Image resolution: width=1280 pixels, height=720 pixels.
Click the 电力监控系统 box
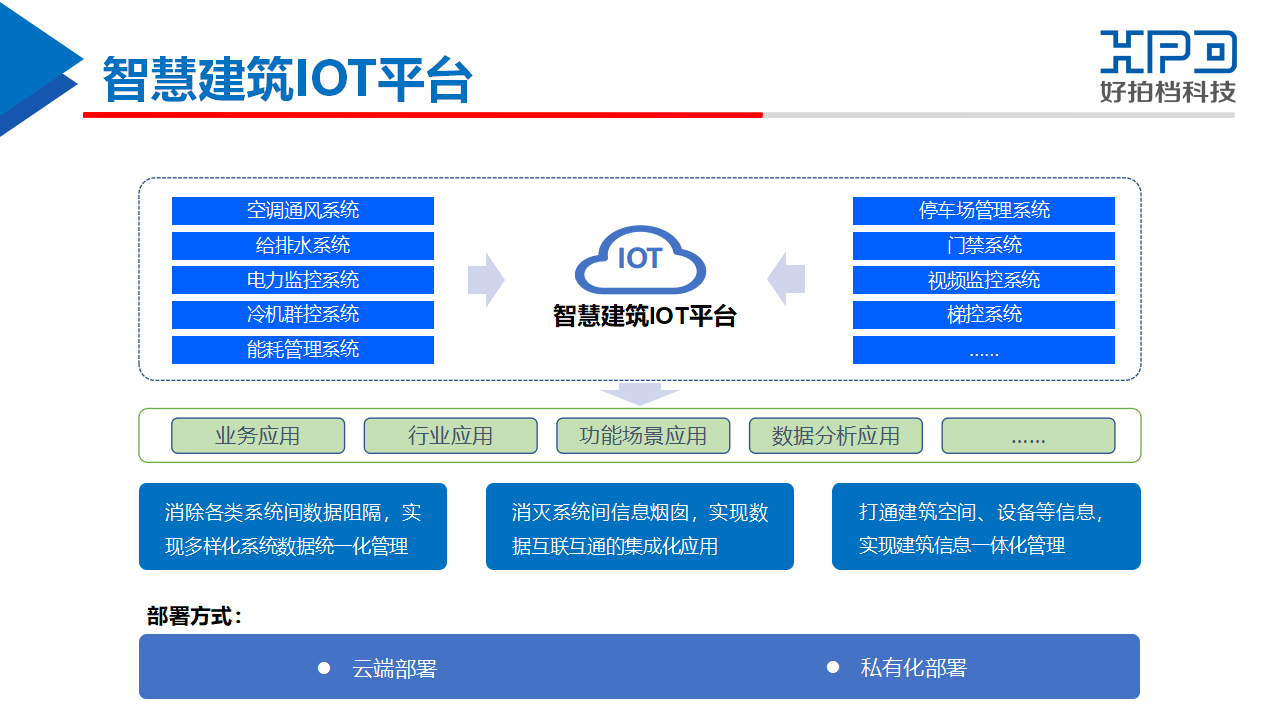click(303, 280)
